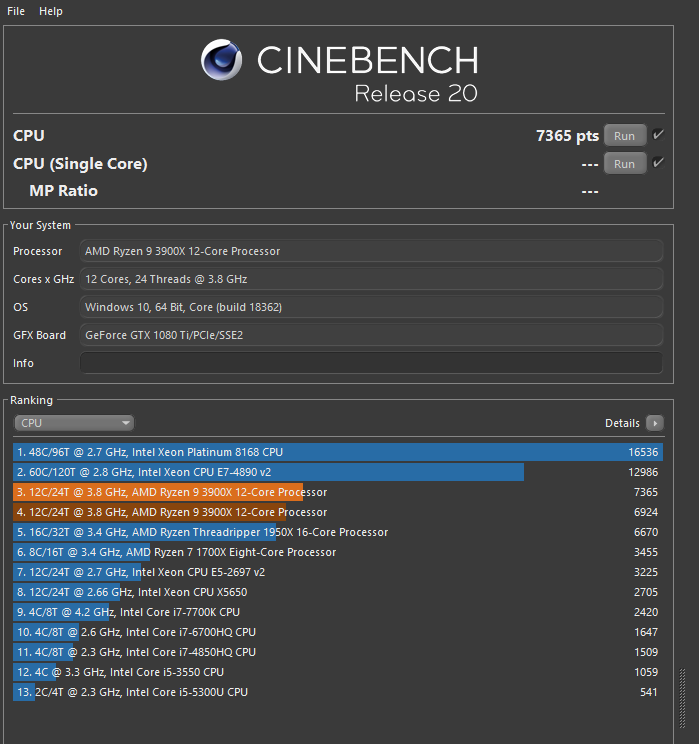Screen dimensions: 699x744
Task: Run the CPU multi-core benchmark
Action: [624, 136]
